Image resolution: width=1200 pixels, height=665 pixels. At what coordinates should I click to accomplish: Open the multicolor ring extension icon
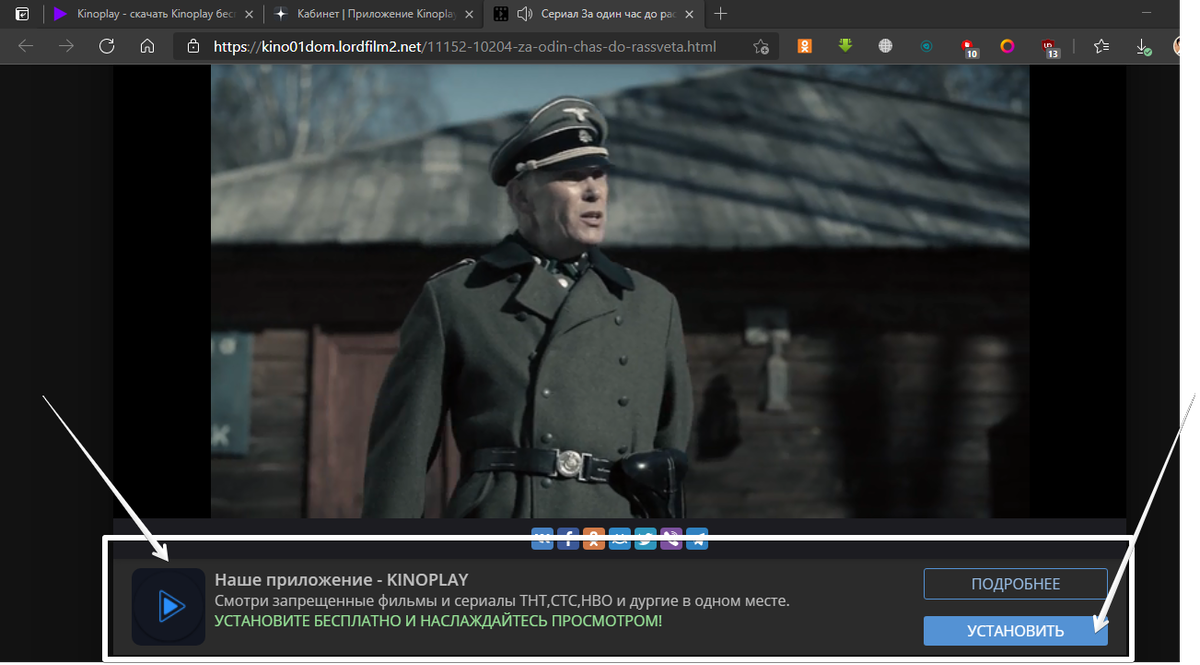(x=1007, y=46)
